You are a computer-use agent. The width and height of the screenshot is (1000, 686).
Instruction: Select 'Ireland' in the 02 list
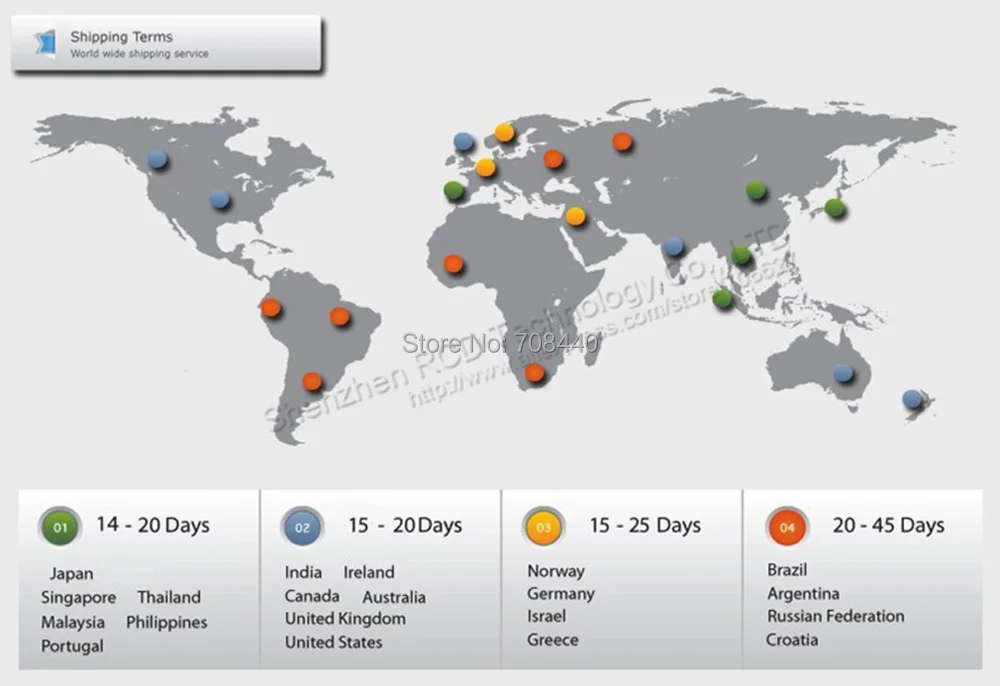coord(369,572)
